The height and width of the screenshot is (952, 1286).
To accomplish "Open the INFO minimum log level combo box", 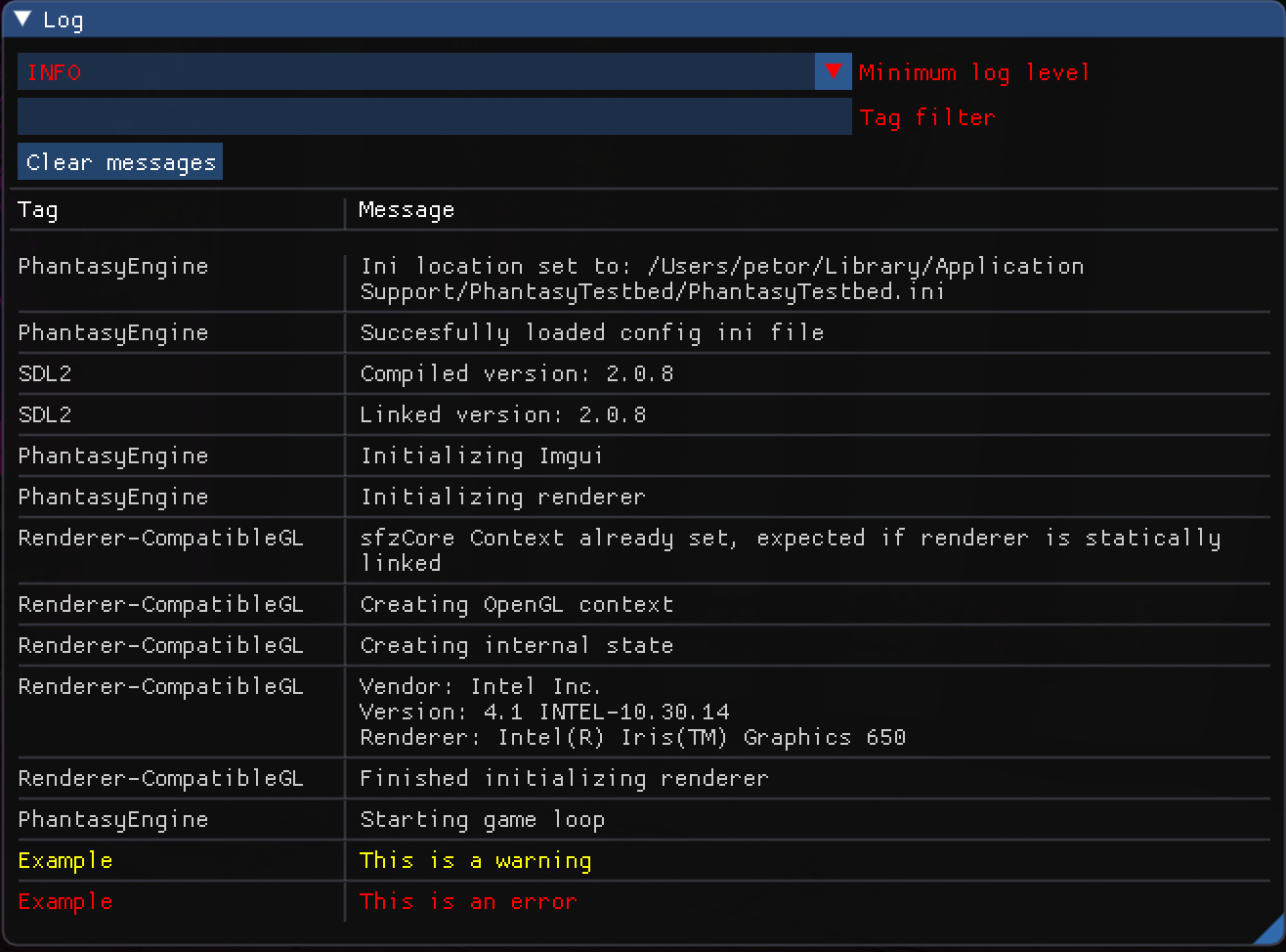I will (x=415, y=72).
